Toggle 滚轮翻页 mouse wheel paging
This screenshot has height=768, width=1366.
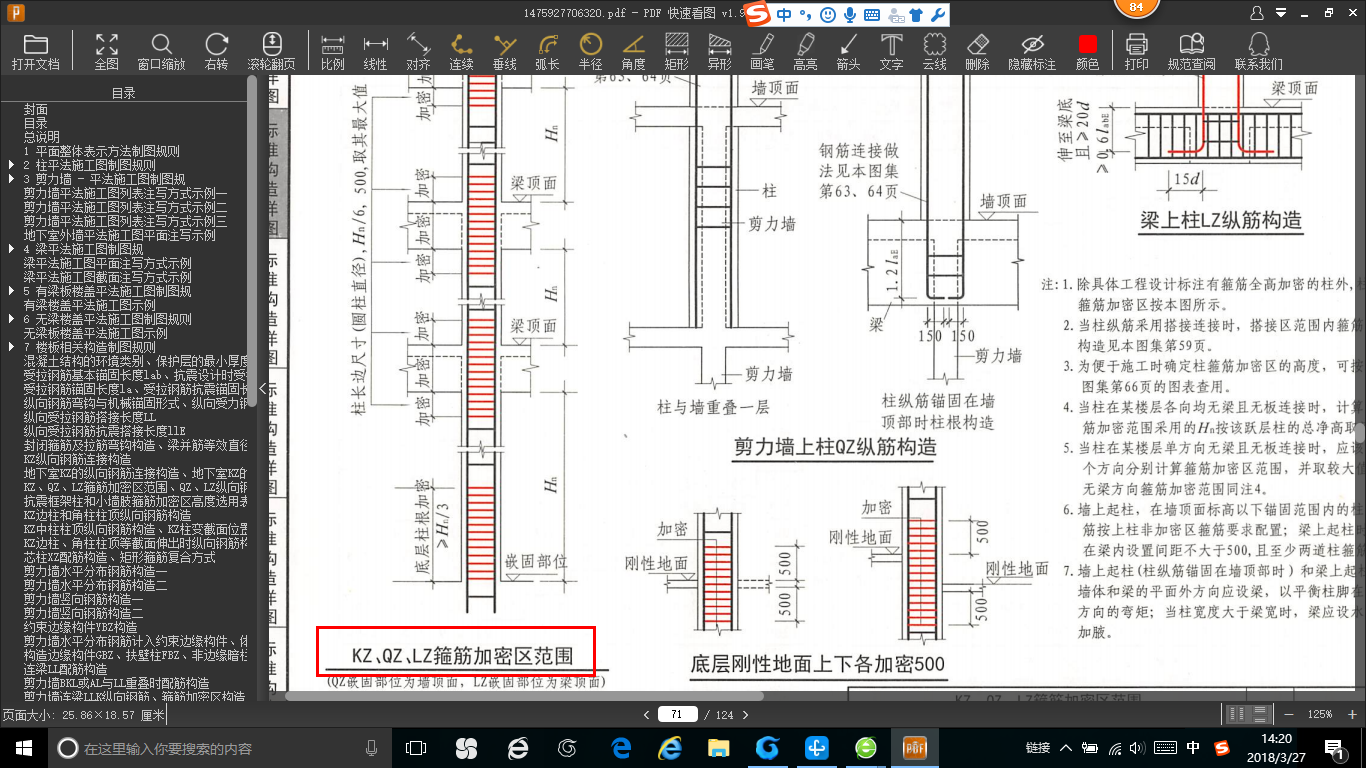pyautogui.click(x=272, y=51)
